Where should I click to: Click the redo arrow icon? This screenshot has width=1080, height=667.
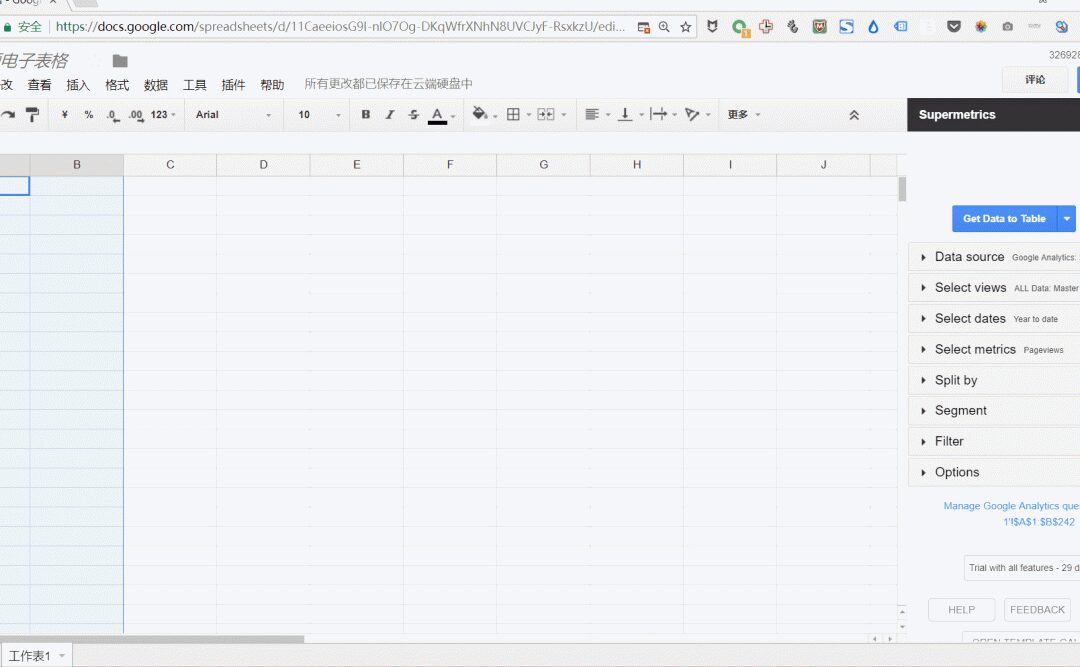(7, 114)
